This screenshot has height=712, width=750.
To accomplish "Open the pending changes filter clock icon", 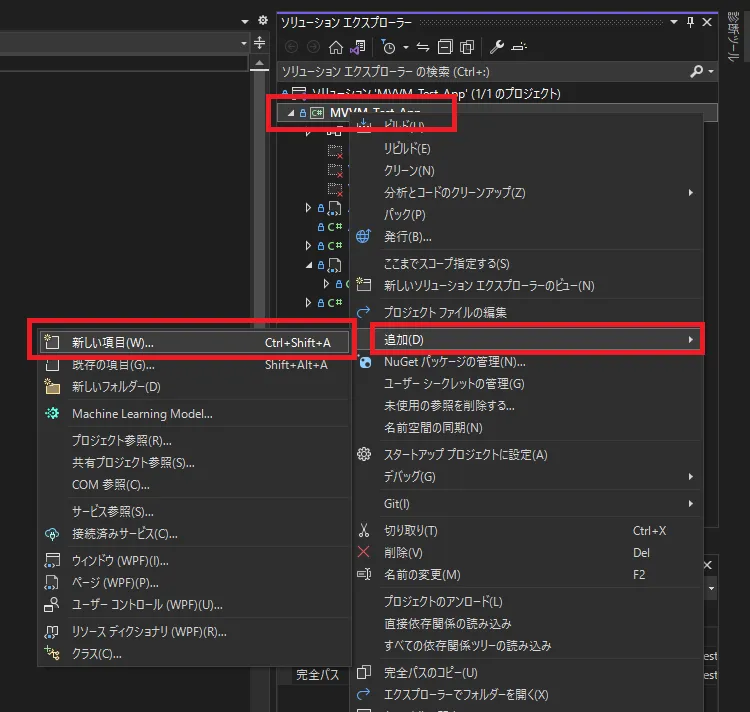I will (388, 47).
